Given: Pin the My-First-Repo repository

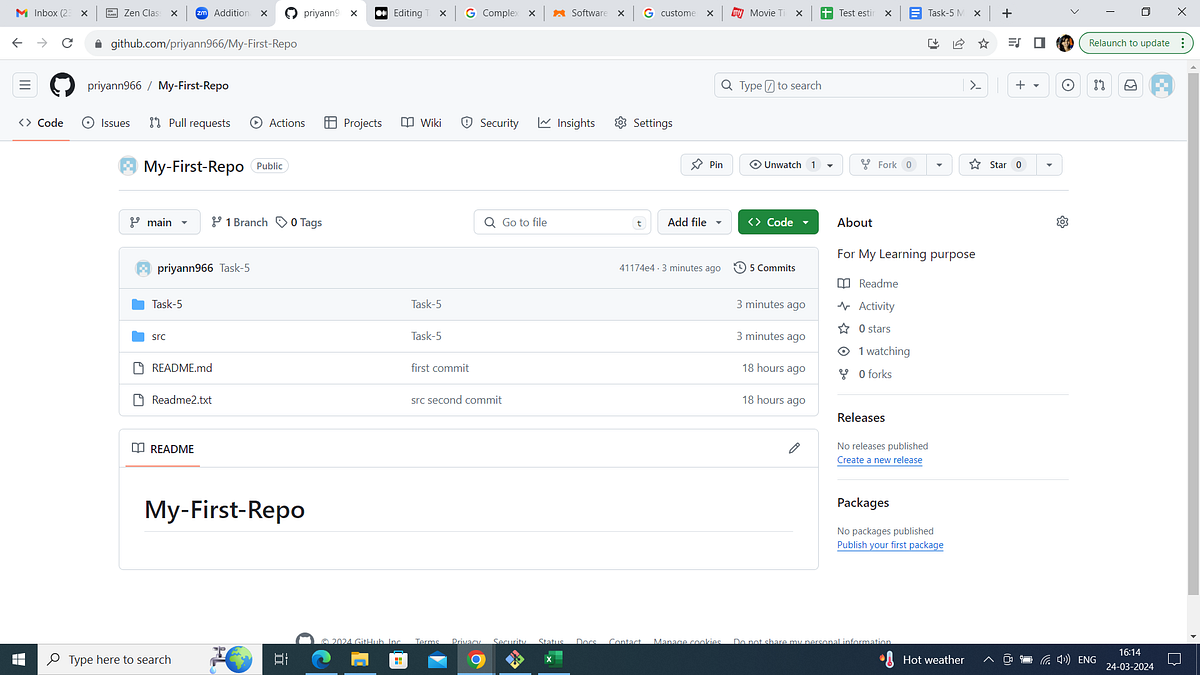Looking at the screenshot, I should [x=706, y=164].
